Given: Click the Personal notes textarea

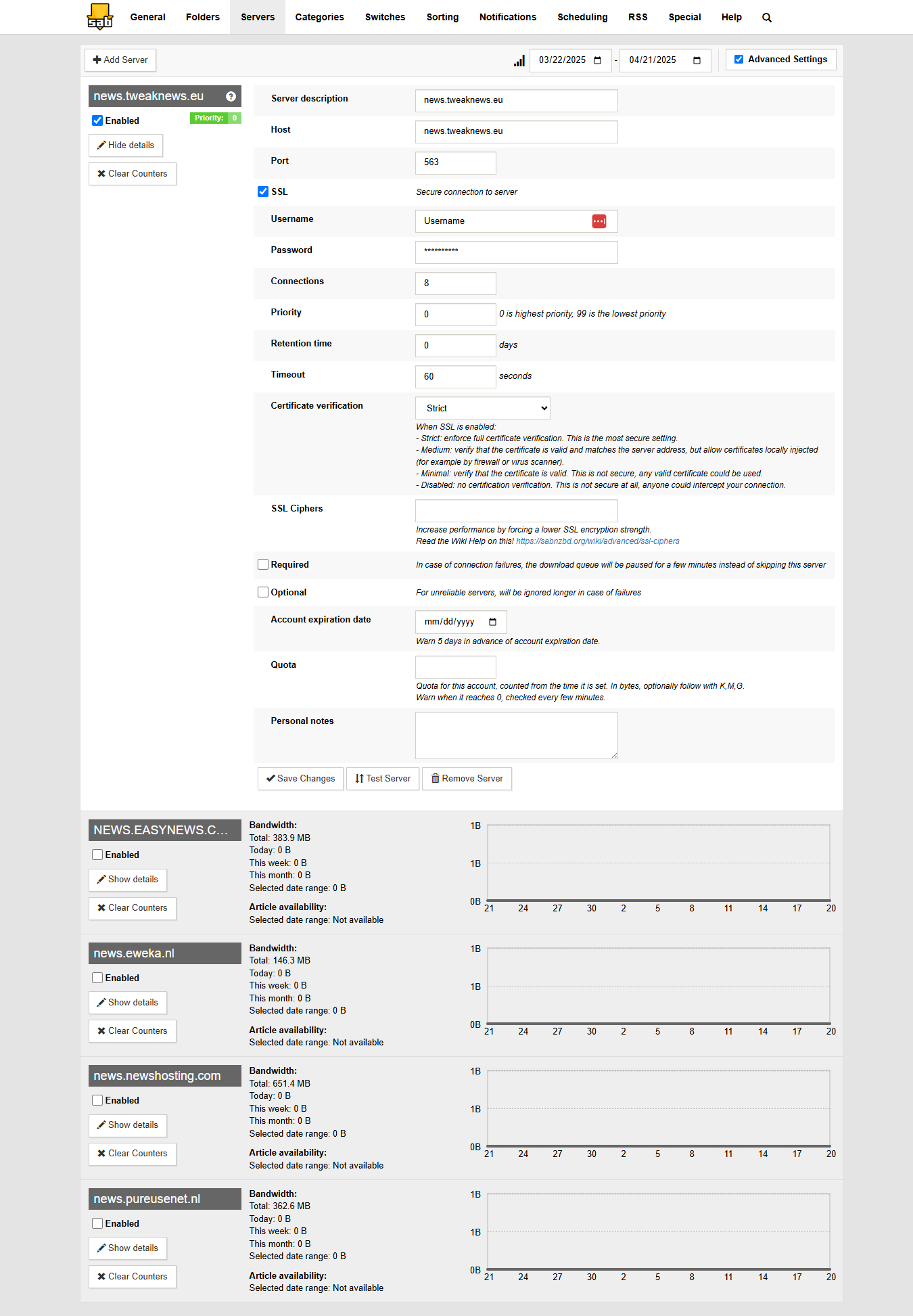Looking at the screenshot, I should (x=517, y=735).
